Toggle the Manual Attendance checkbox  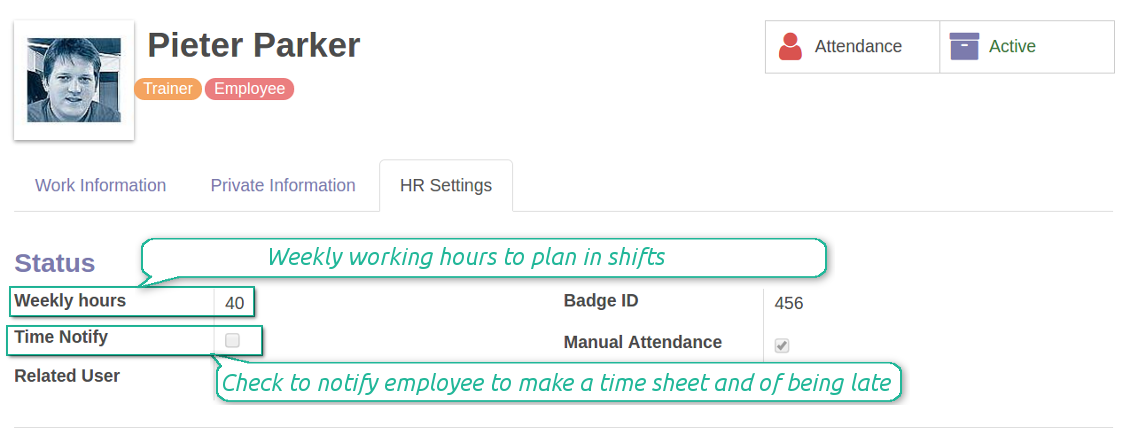pyautogui.click(x=782, y=345)
